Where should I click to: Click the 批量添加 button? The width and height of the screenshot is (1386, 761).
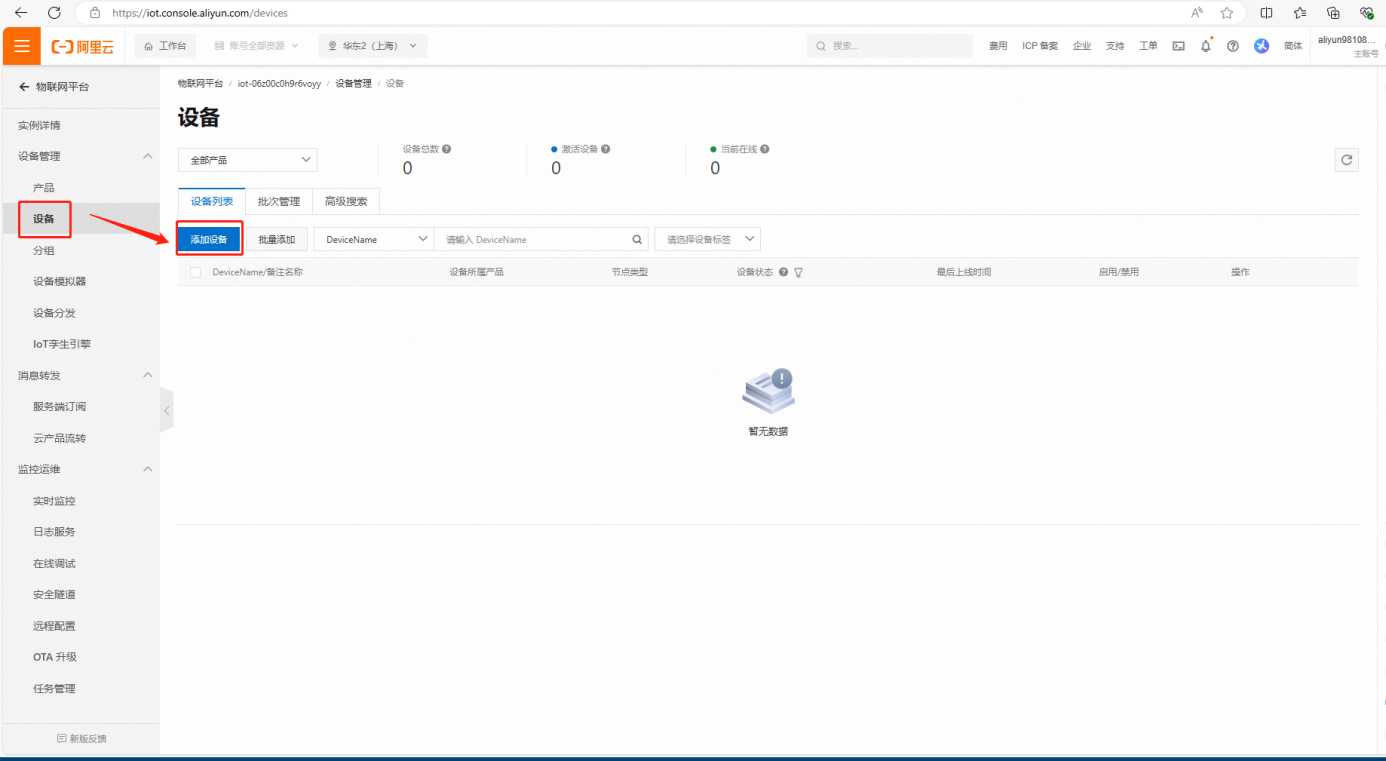coord(277,240)
